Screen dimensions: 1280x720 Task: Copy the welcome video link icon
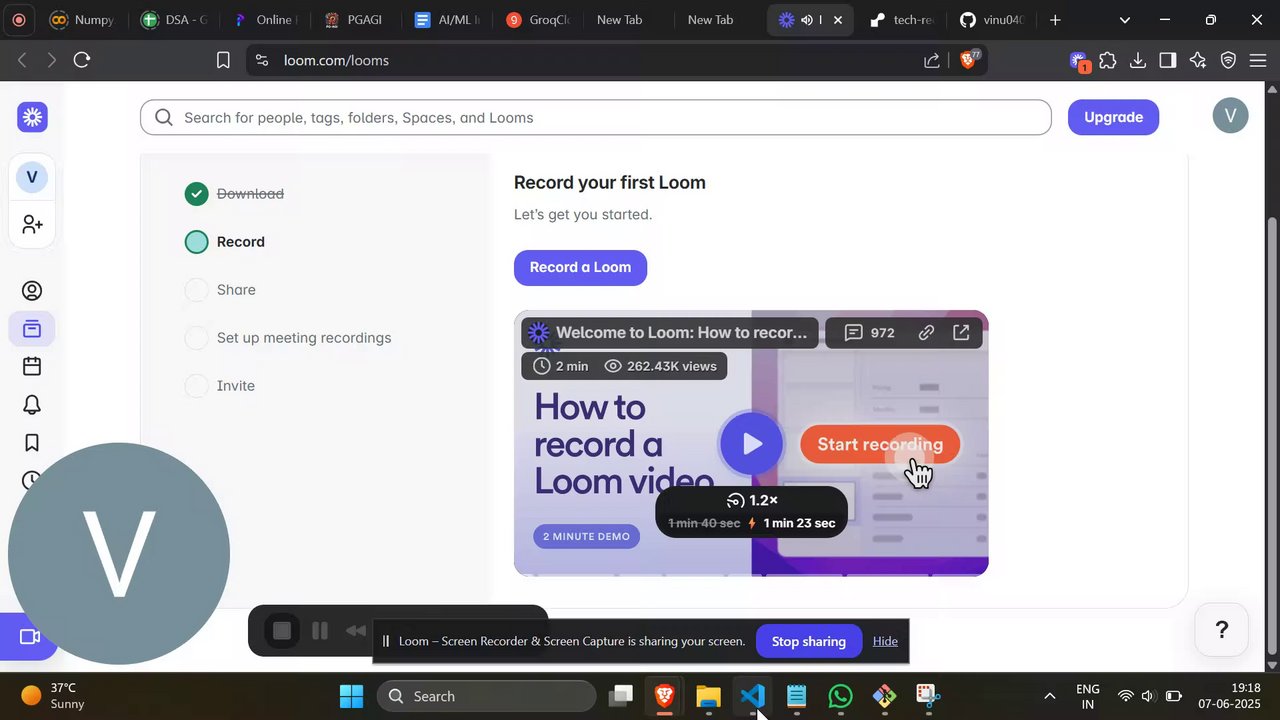pyautogui.click(x=927, y=333)
